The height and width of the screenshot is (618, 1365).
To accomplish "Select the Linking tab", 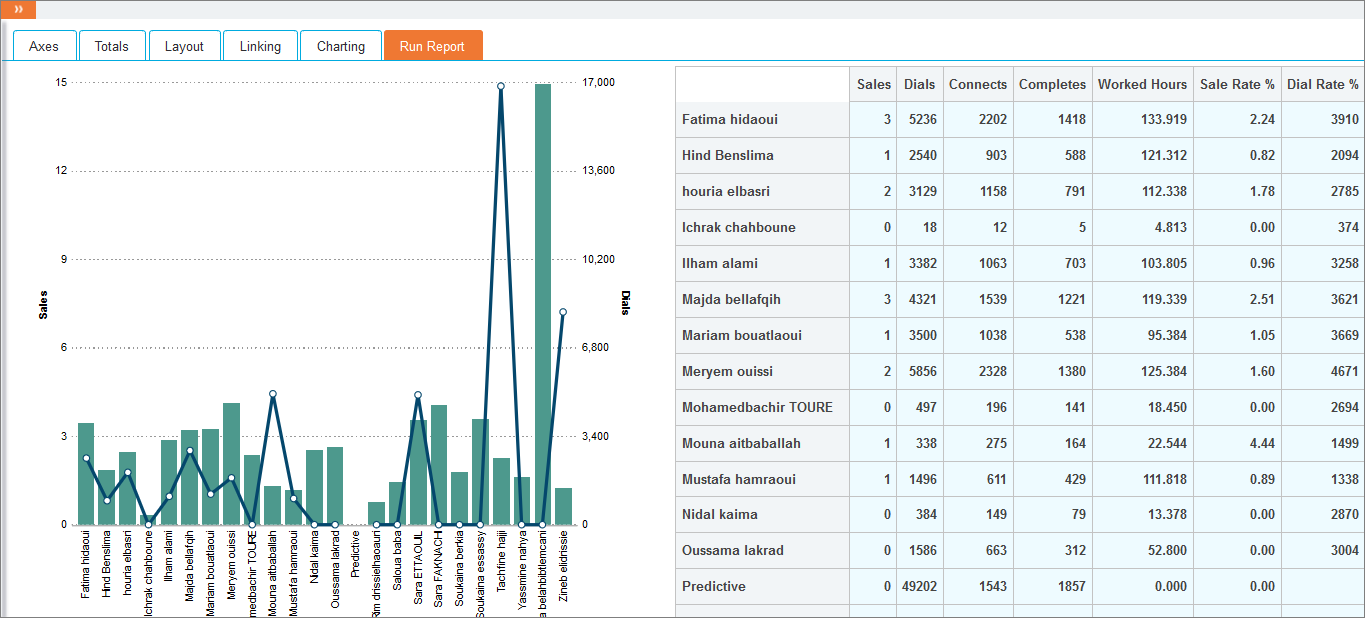I will [x=260, y=46].
